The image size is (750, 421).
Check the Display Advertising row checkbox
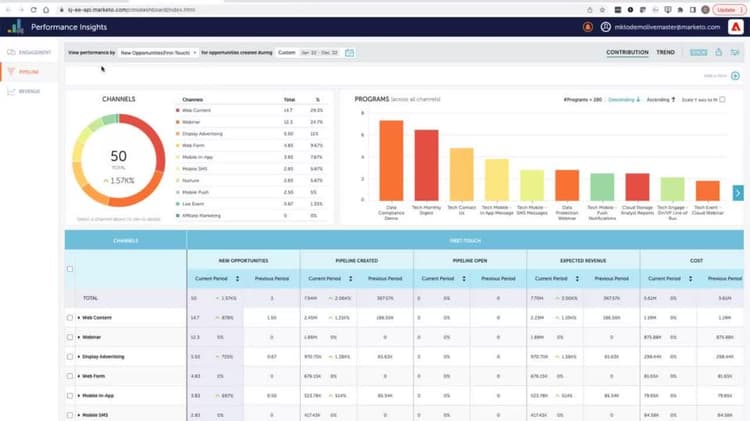pos(70,357)
